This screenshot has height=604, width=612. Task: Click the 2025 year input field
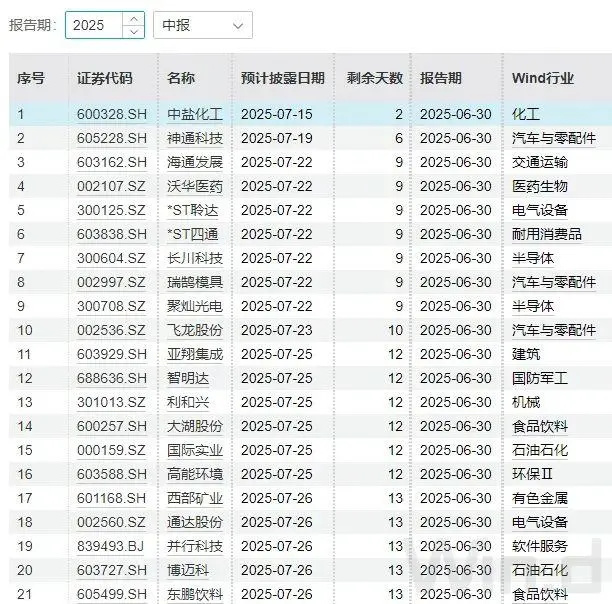pyautogui.click(x=94, y=25)
